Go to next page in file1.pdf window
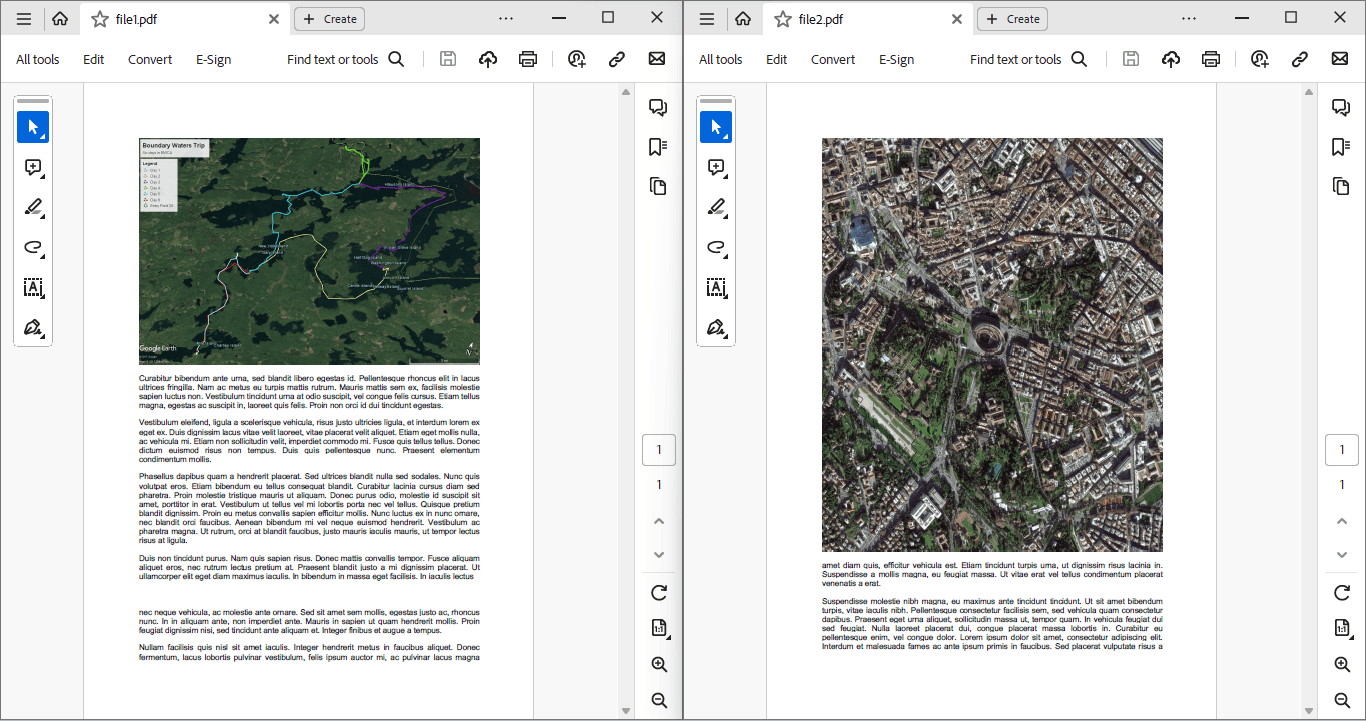Image resolution: width=1366 pixels, height=721 pixels. point(659,555)
